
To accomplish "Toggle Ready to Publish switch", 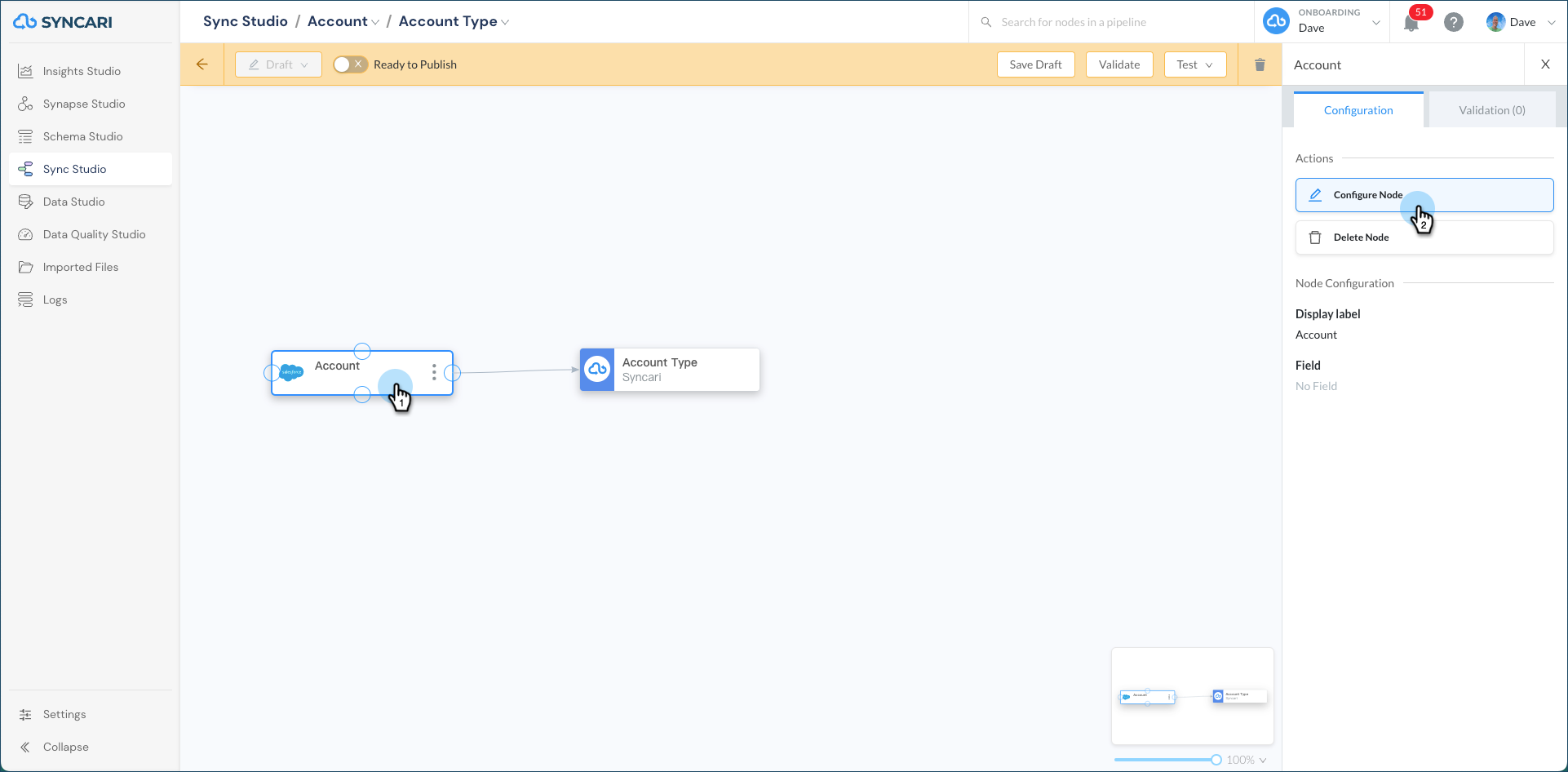I will pos(350,64).
